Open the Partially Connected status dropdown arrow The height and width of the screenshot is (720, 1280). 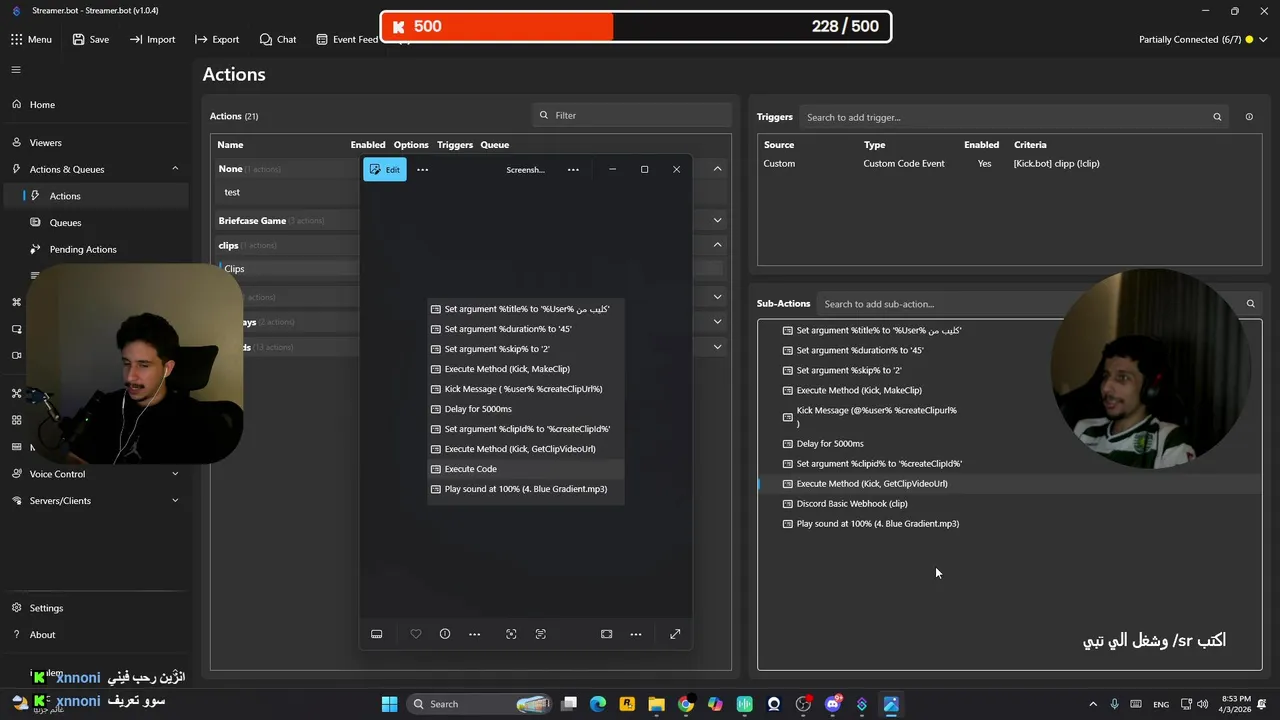click(x=1264, y=39)
